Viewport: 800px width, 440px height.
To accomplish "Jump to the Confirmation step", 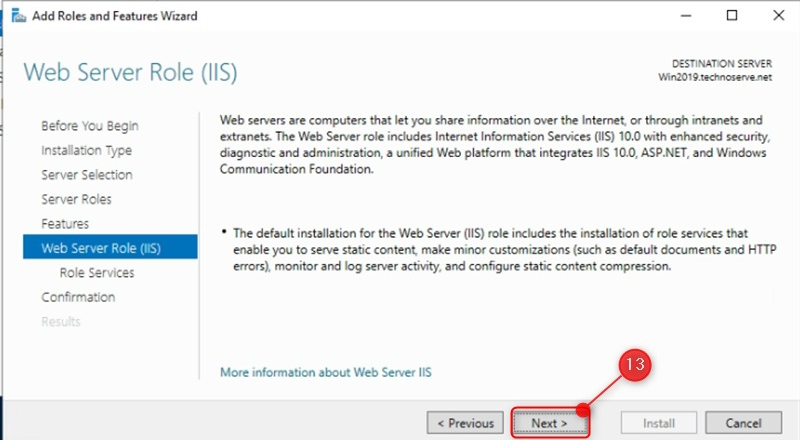I will [78, 297].
